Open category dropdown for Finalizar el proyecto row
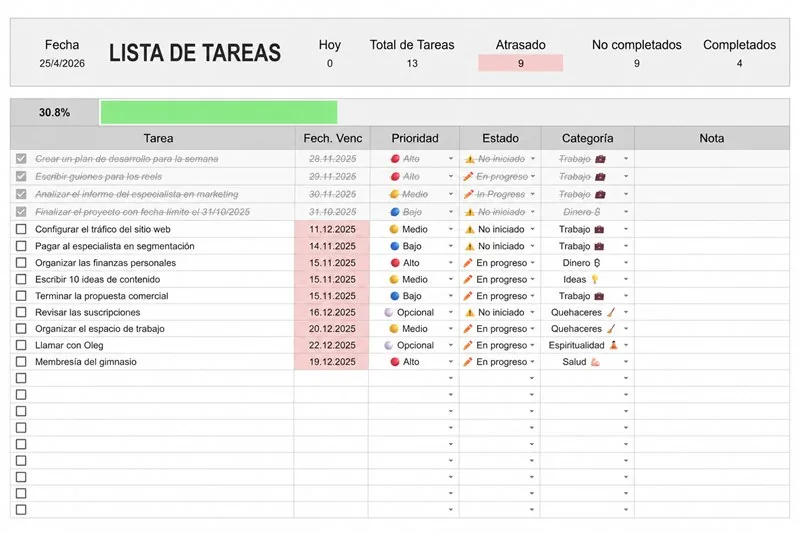This screenshot has height=533, width=800. 626,212
